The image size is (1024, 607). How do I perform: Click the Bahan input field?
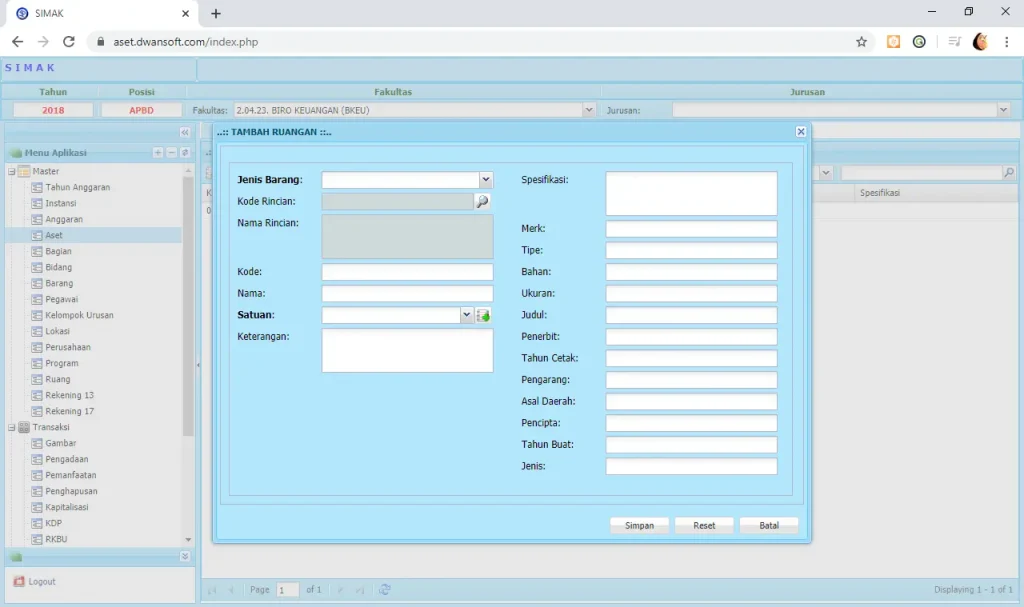(x=692, y=272)
